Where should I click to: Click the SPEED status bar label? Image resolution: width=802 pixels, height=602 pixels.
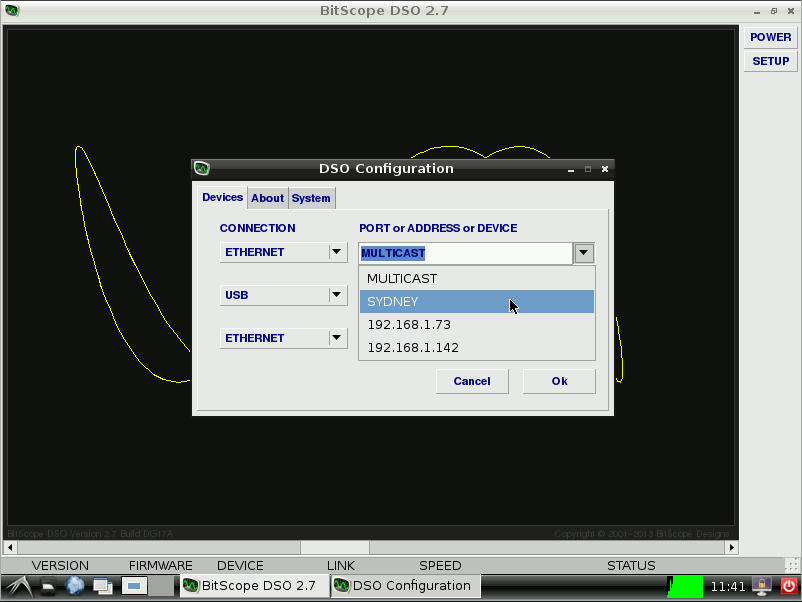click(440, 566)
